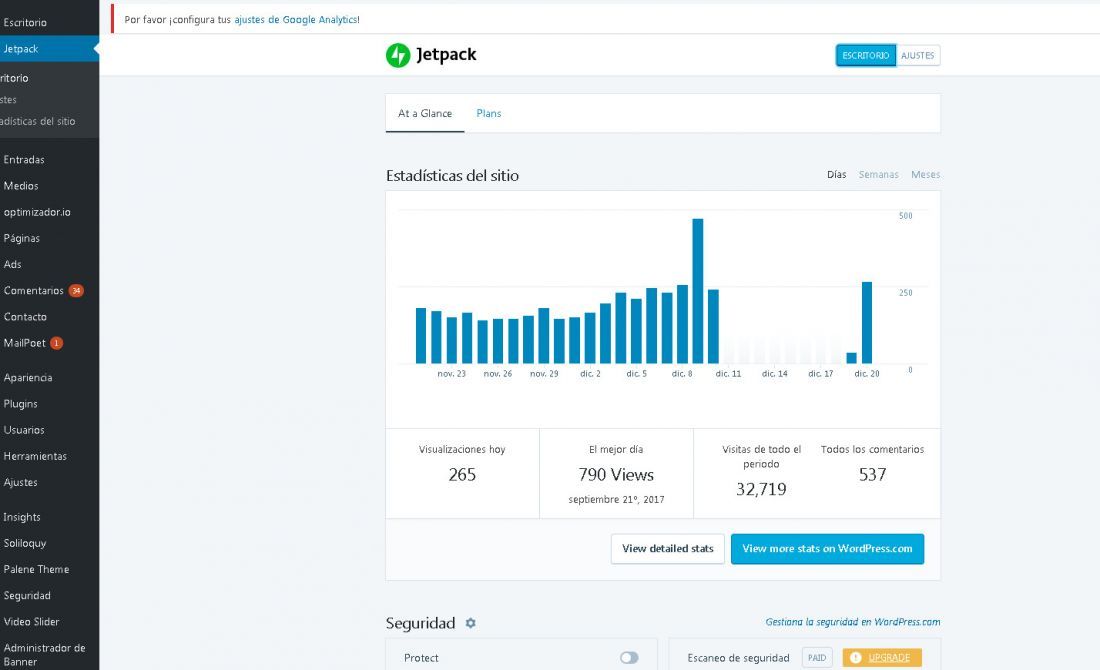Click the 32,719 total visits value

tap(761, 490)
